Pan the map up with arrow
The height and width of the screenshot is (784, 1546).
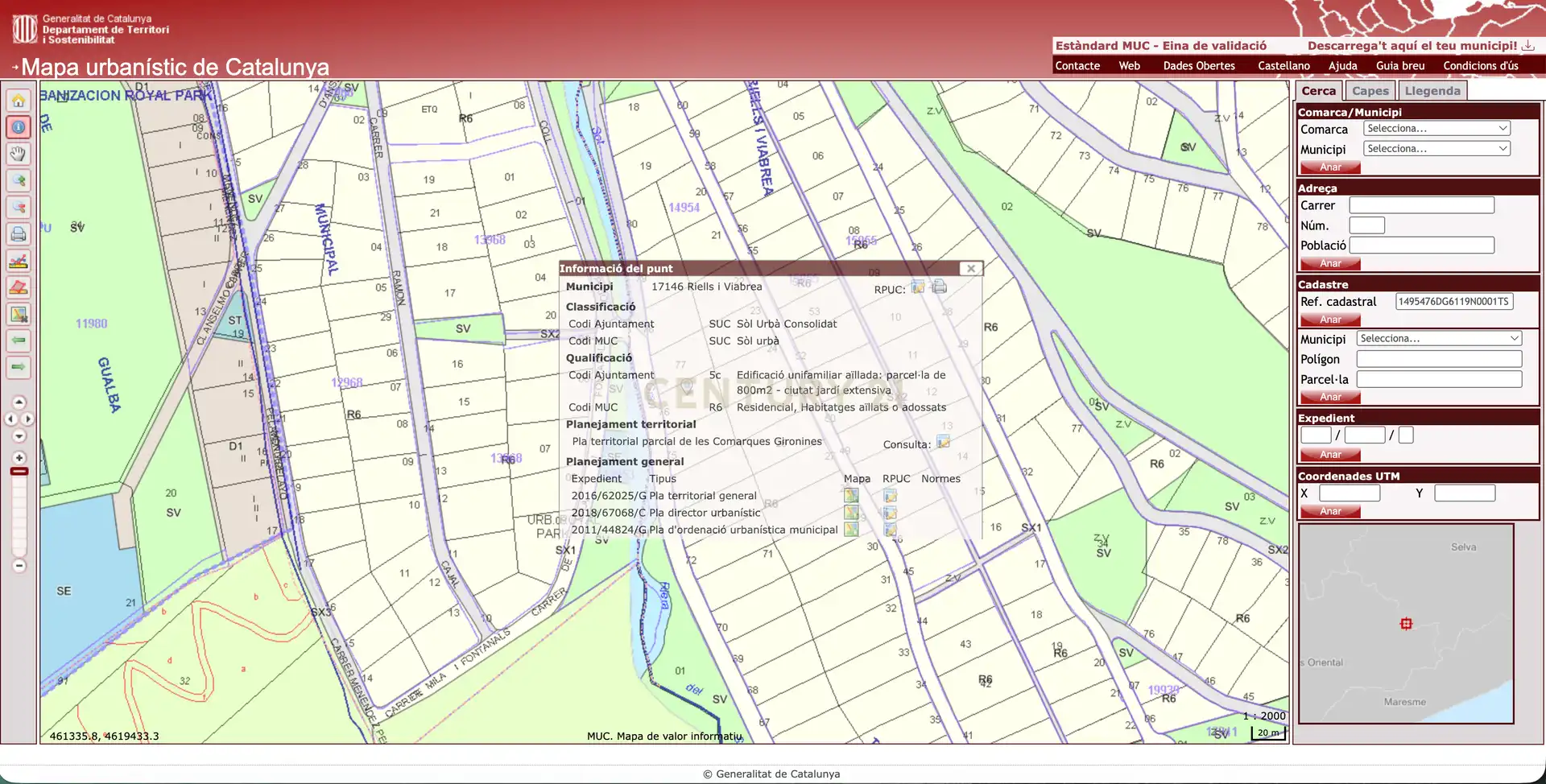click(x=19, y=402)
